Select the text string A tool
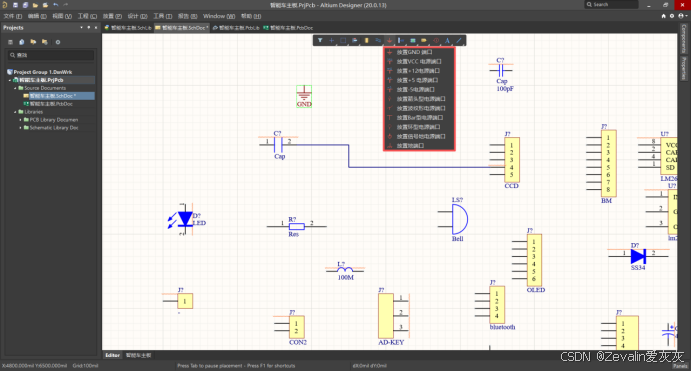This screenshot has width=692, height=371. coord(447,41)
